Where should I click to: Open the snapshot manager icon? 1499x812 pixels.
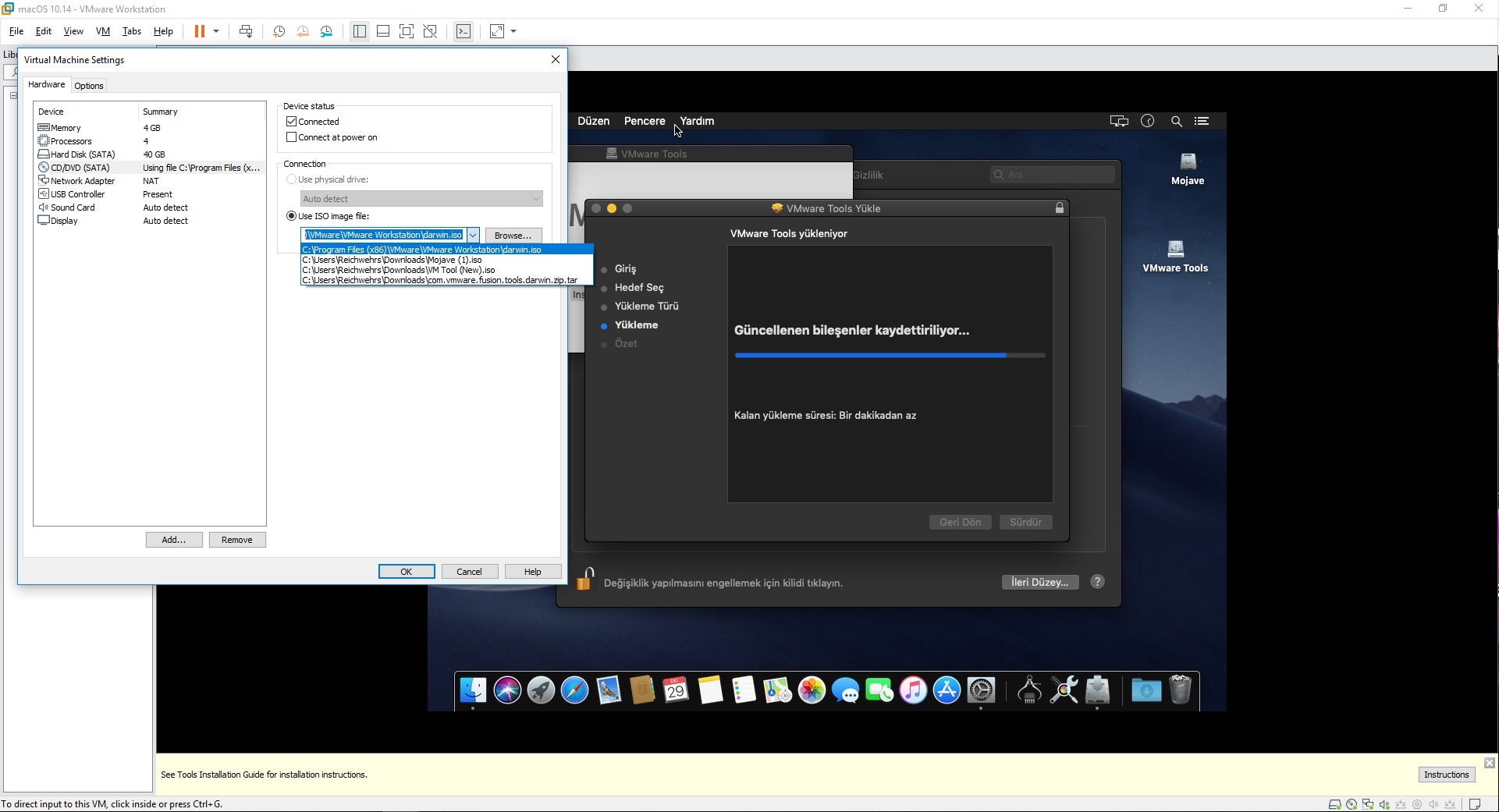pos(327,31)
